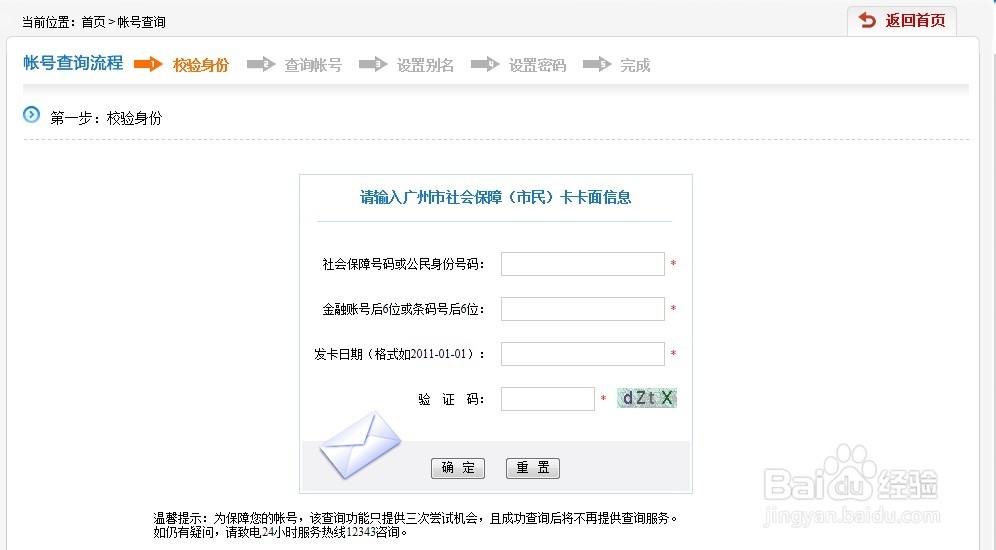Click the 完成 step label
The image size is (996, 550).
[635, 65]
